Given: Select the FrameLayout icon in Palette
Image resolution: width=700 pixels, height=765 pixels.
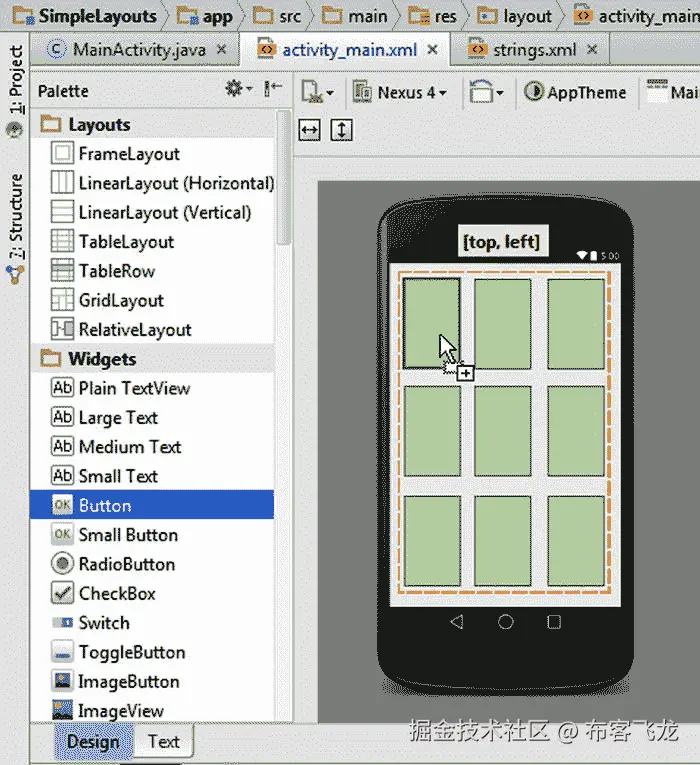Looking at the screenshot, I should 62,153.
